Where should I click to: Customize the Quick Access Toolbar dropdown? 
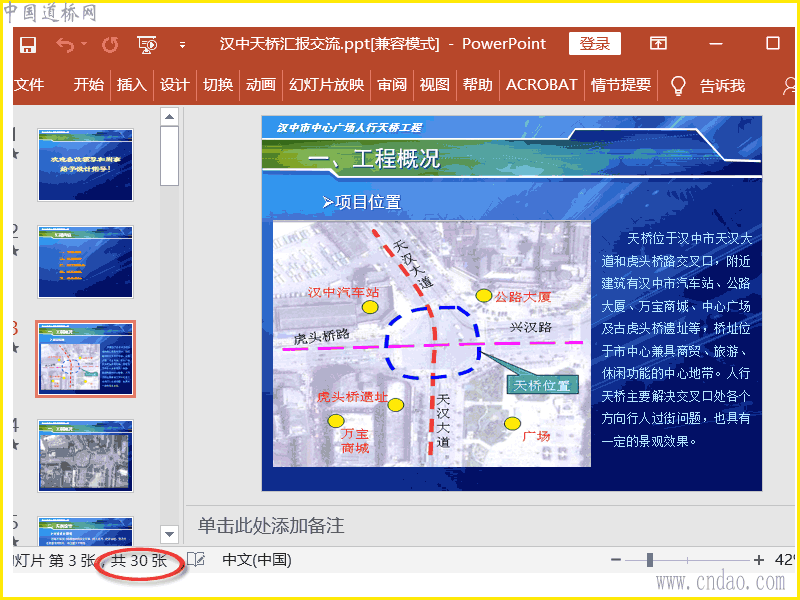(182, 45)
